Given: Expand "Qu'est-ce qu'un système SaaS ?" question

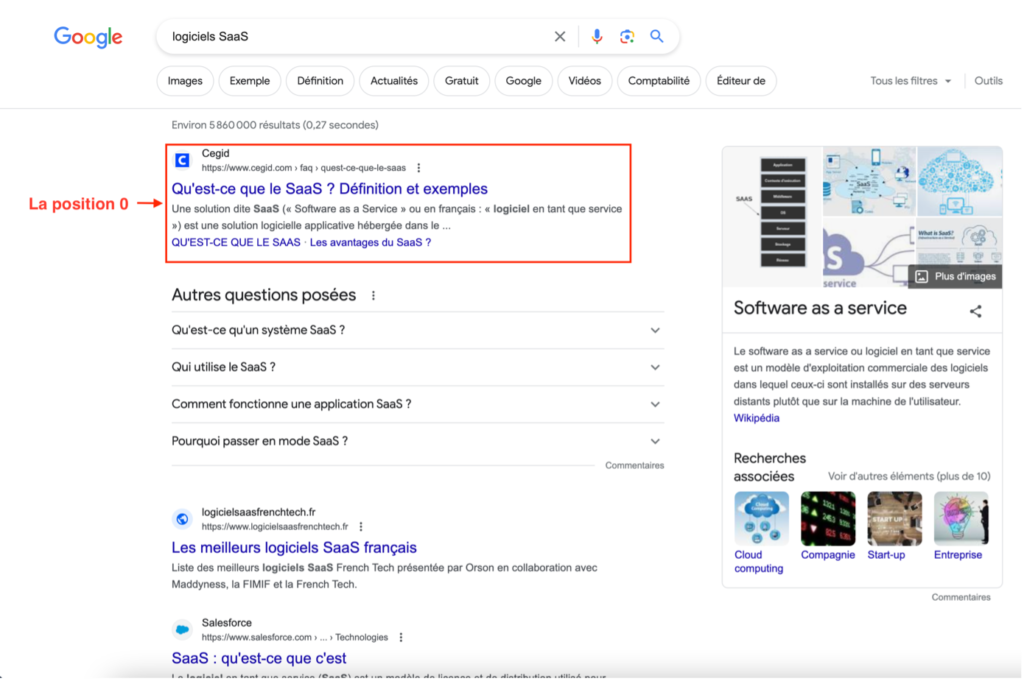Looking at the screenshot, I should point(416,330).
